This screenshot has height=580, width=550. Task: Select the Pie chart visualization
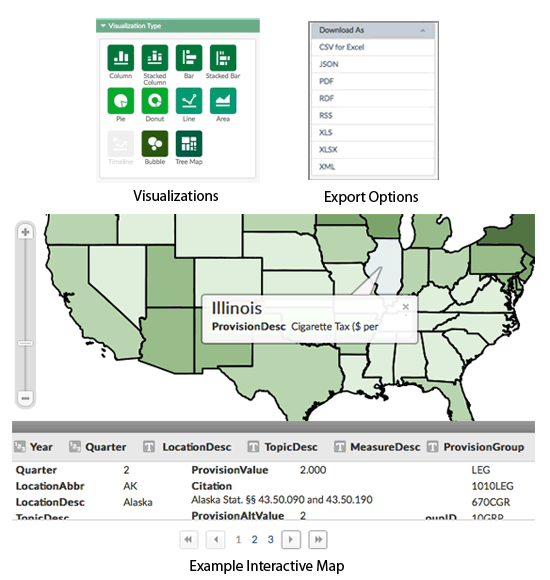(x=121, y=101)
